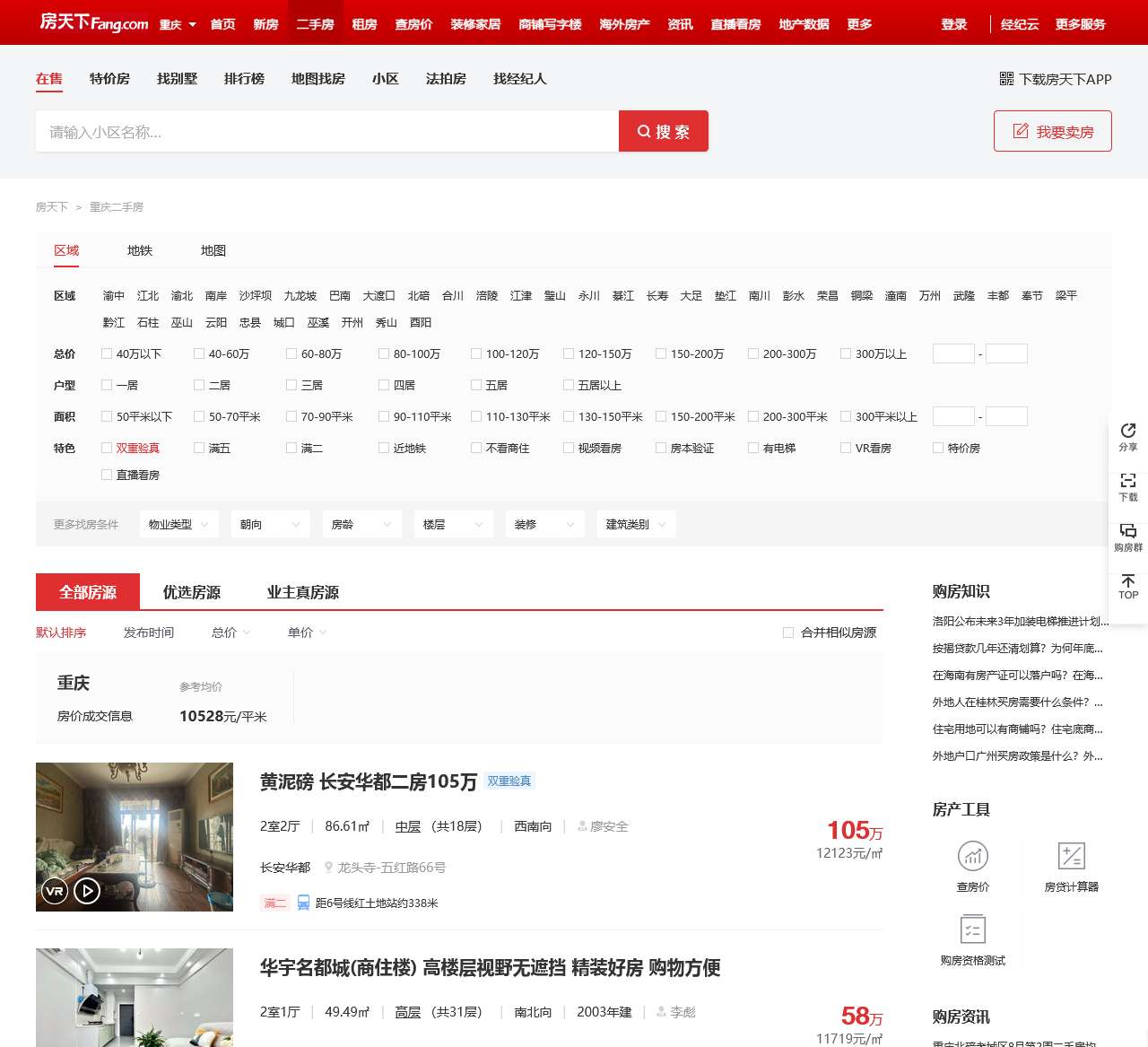Click the 下载房天下APP icon
Image resolution: width=1148 pixels, height=1047 pixels.
tap(1004, 79)
